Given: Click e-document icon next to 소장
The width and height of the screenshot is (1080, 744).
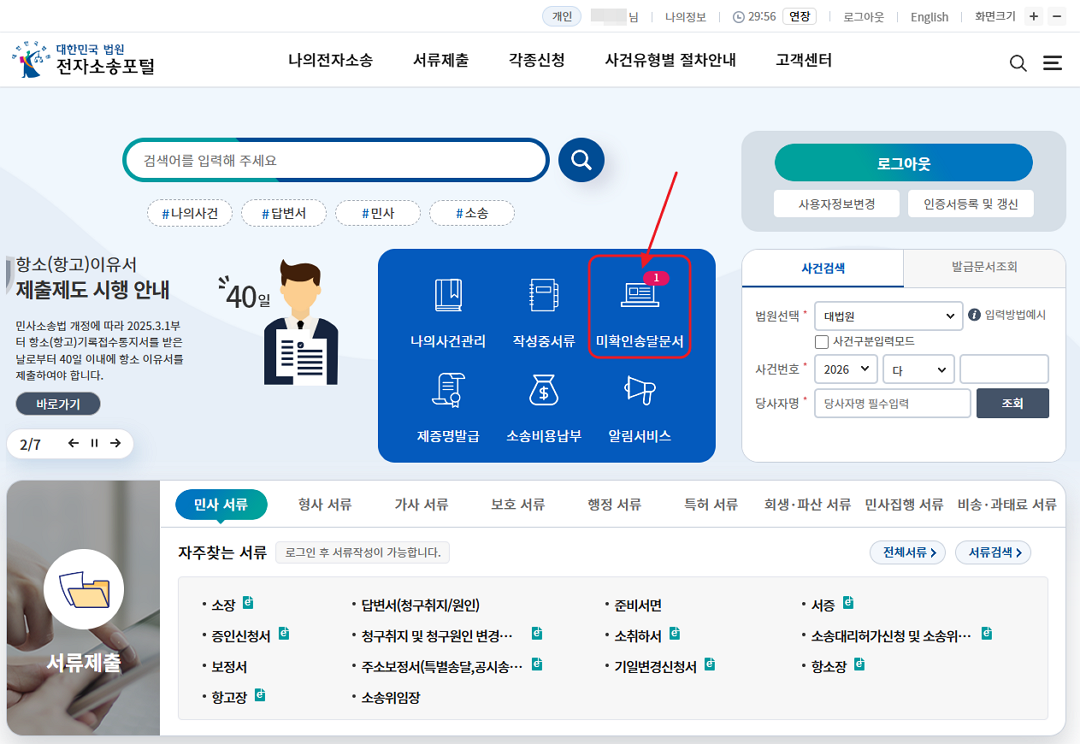Looking at the screenshot, I should (248, 603).
